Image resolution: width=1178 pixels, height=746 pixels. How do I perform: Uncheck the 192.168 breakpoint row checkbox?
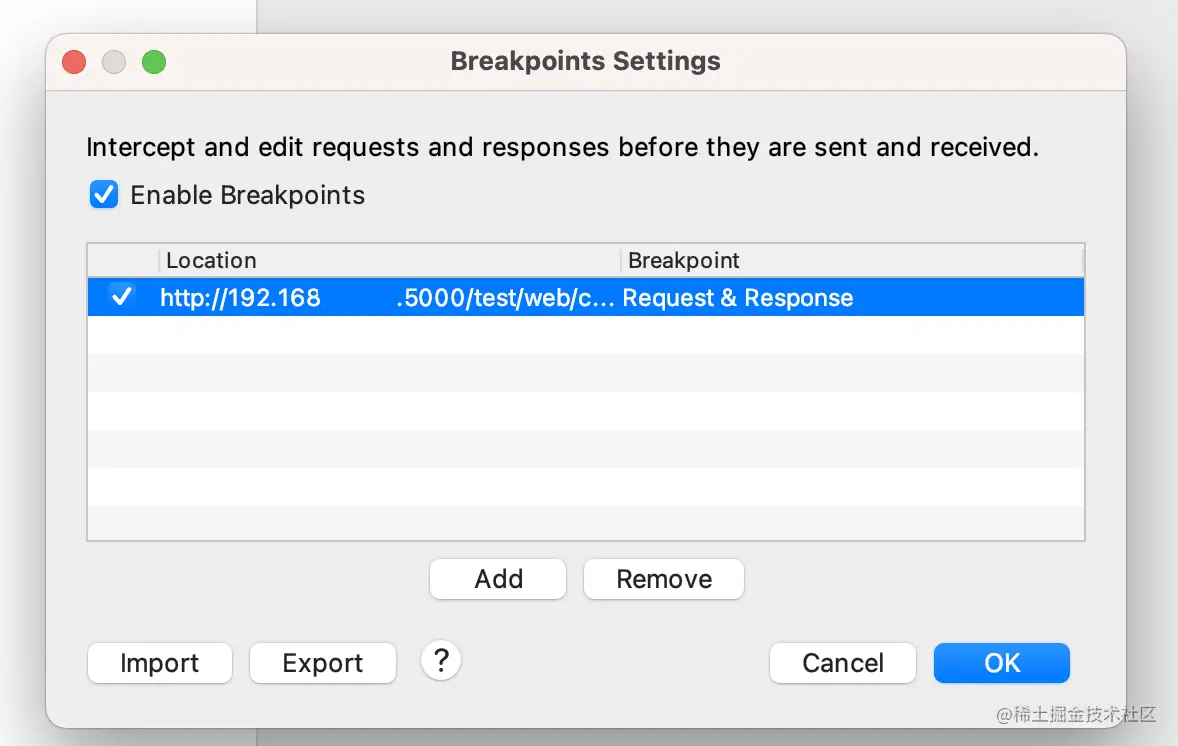pos(122,297)
